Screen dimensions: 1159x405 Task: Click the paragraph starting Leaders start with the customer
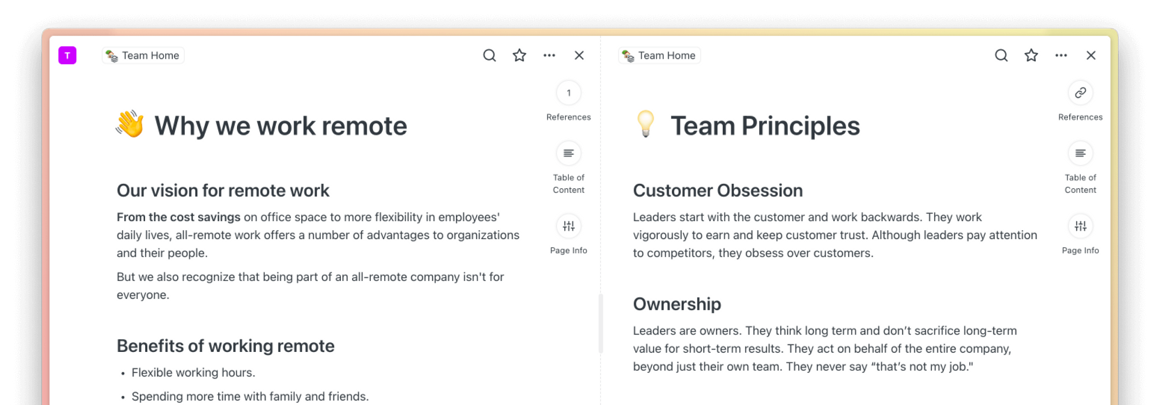(x=835, y=235)
